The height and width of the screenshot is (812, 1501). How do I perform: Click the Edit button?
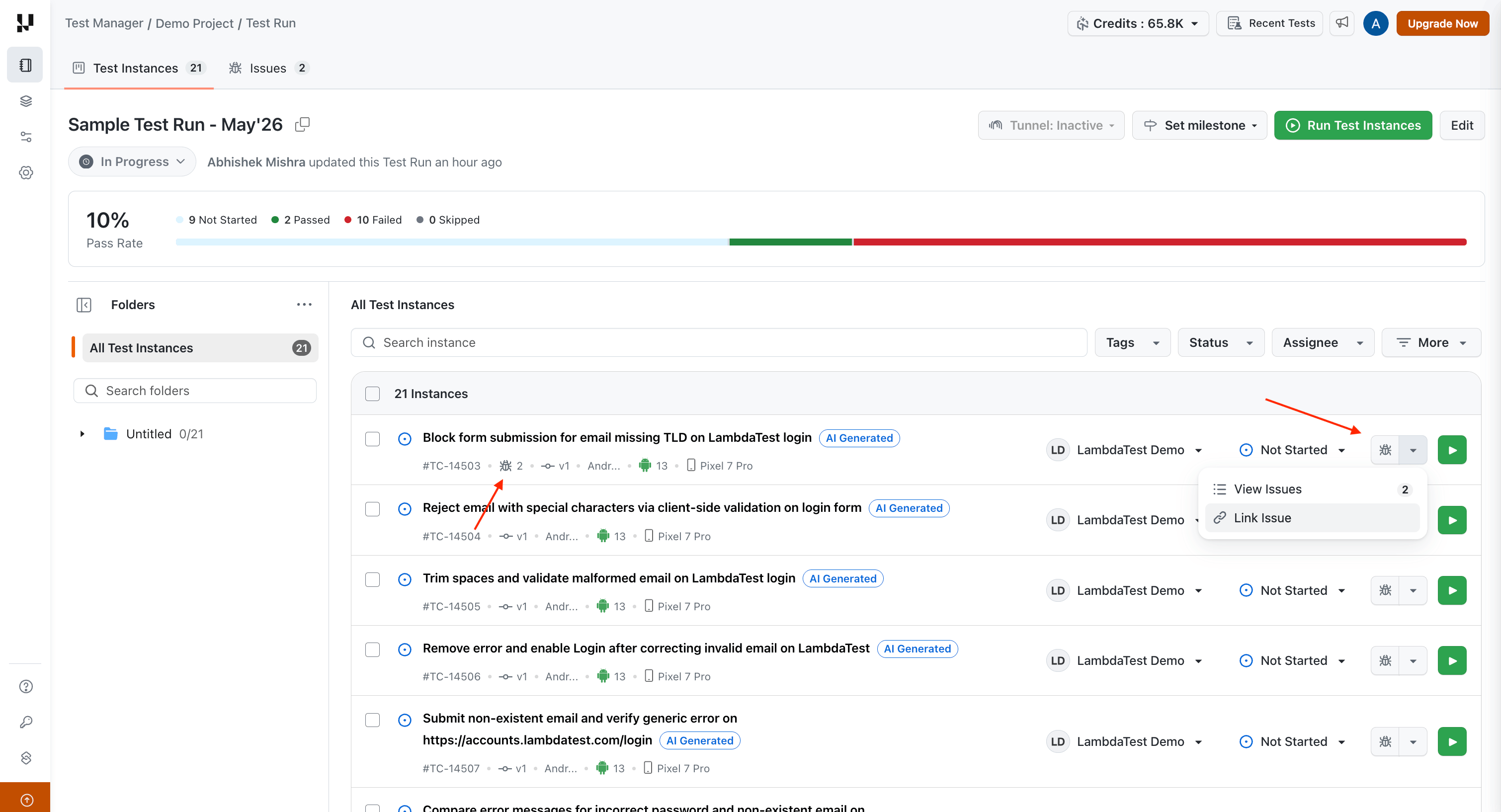[x=1461, y=125]
